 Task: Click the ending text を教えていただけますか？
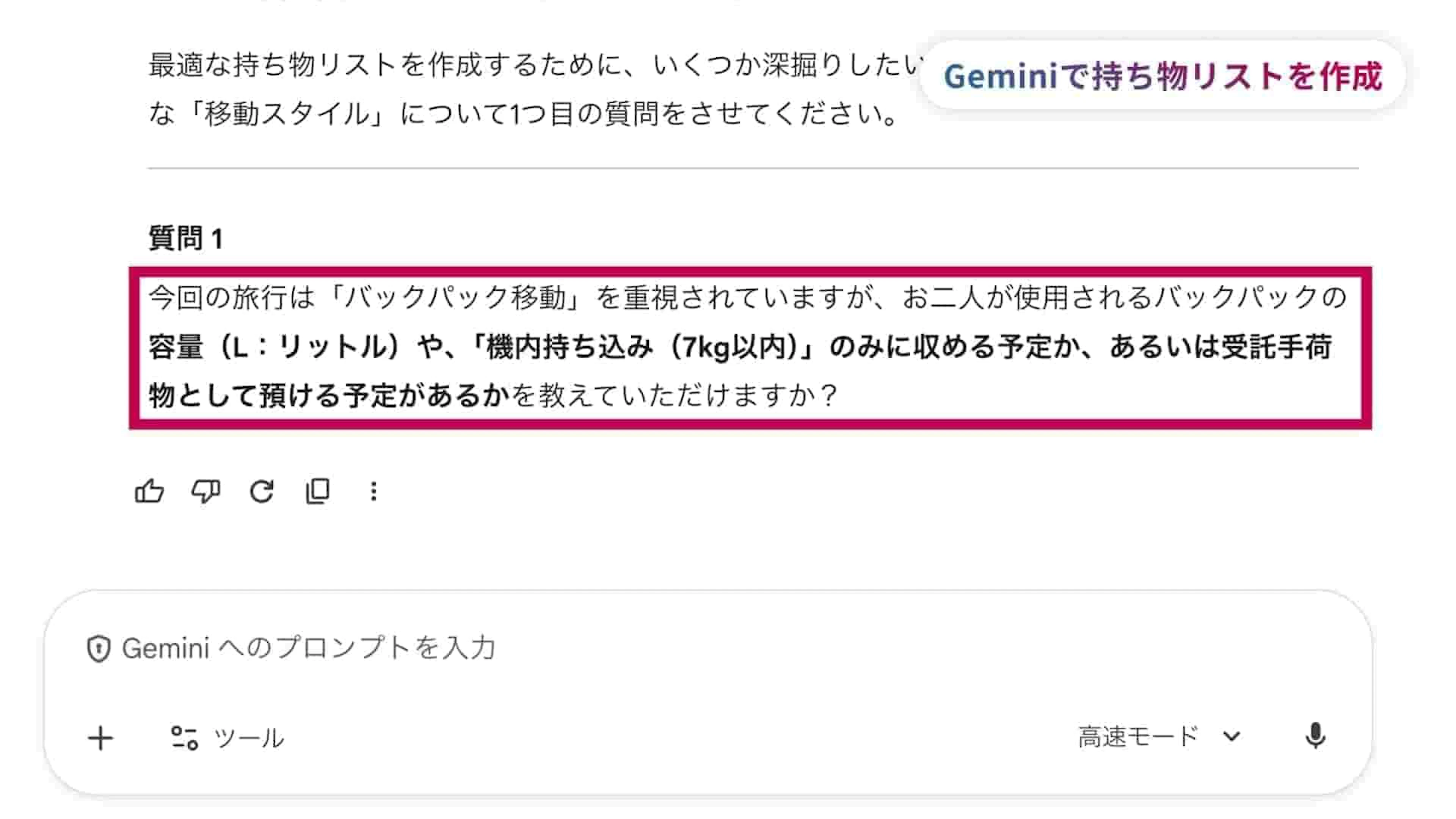tap(674, 395)
